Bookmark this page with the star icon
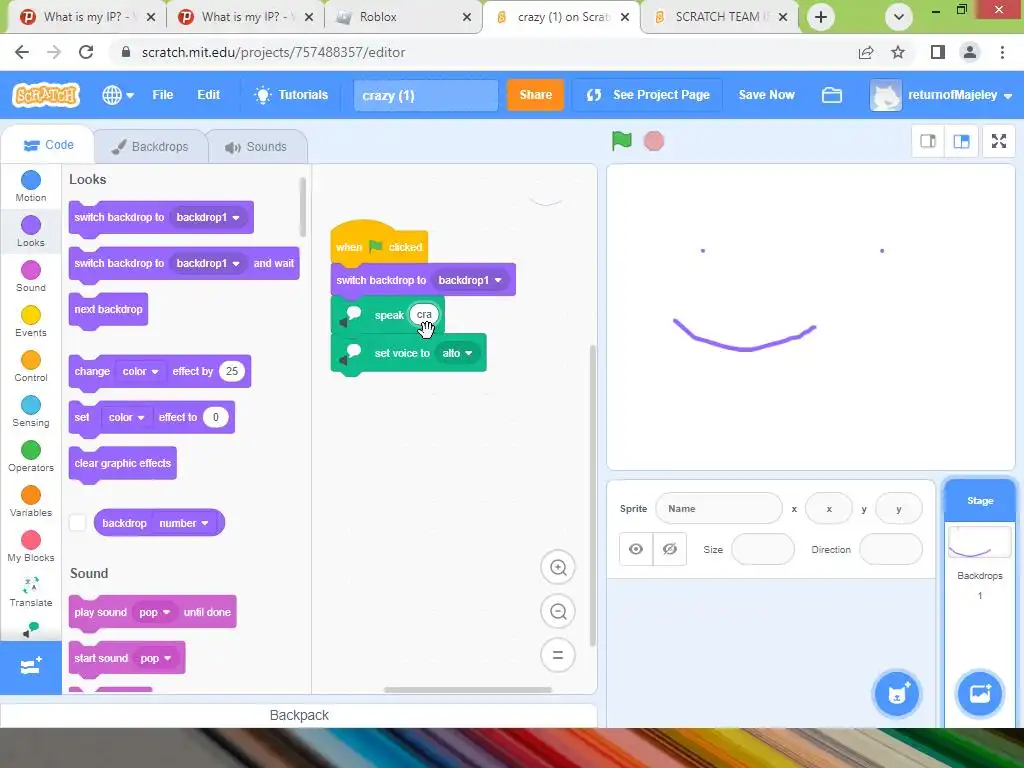Viewport: 1024px width, 768px height. coord(898,52)
